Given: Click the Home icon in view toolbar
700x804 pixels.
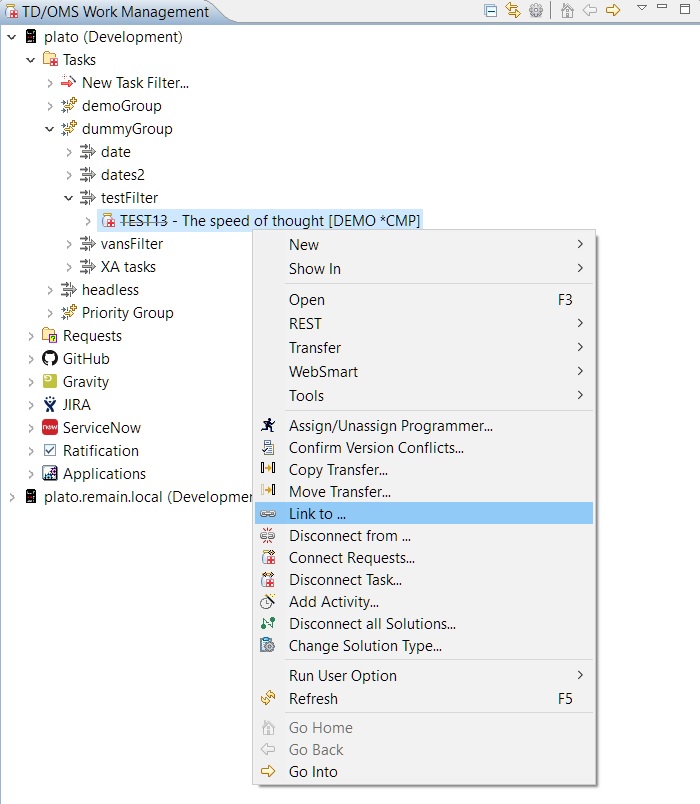Looking at the screenshot, I should tap(567, 11).
